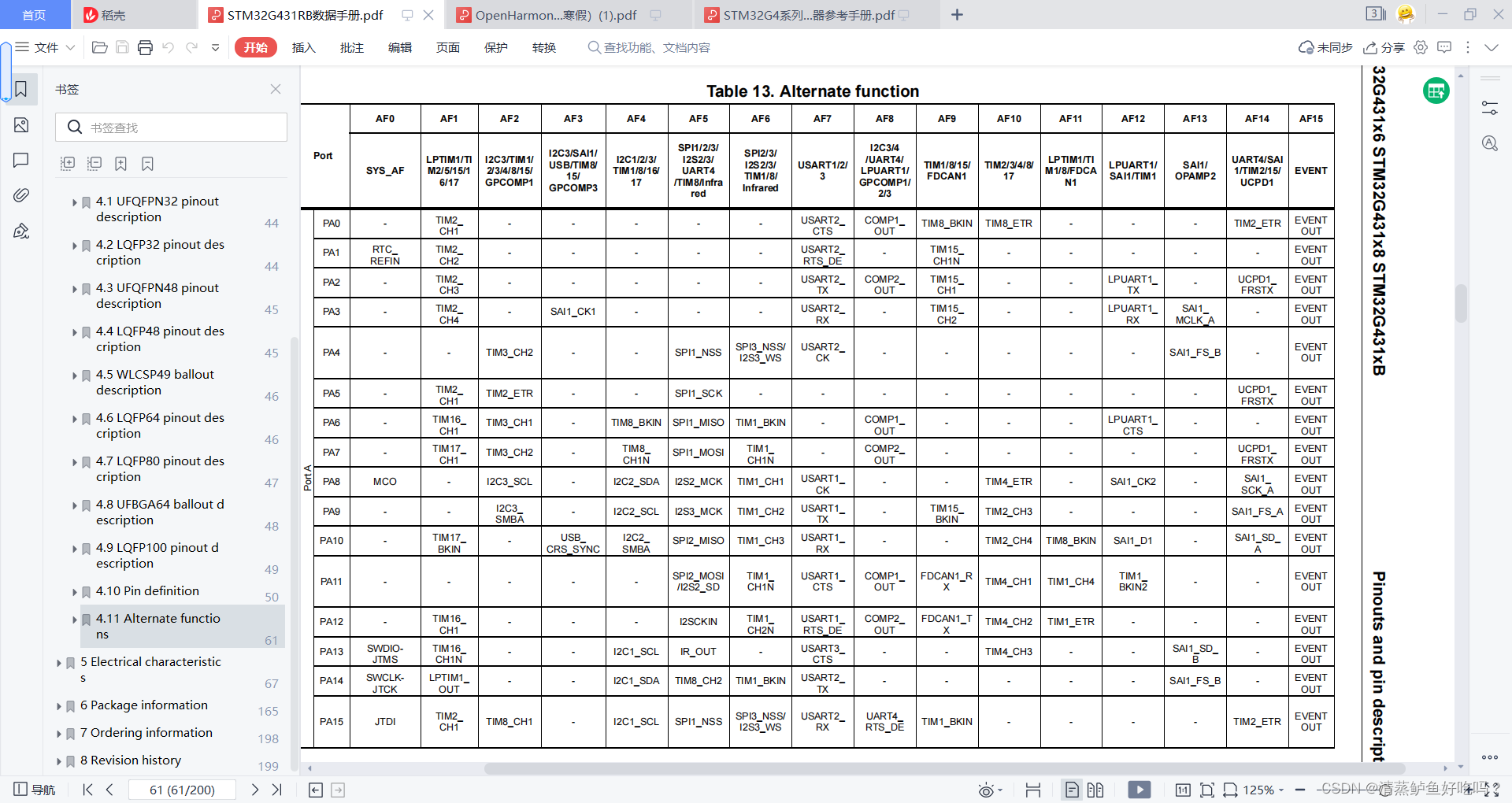Expand 4.10 Pin definition bookmark
Viewport: 1512px width, 803px height.
(75, 592)
